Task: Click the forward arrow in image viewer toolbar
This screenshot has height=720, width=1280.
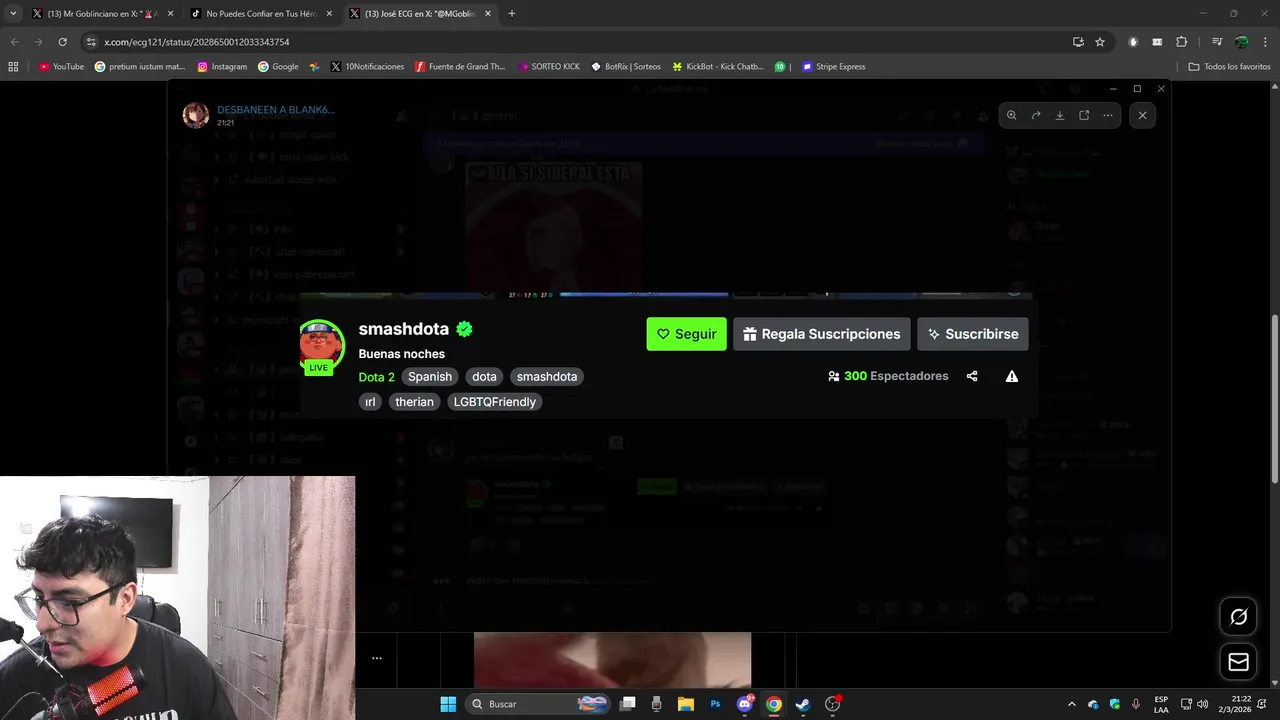Action: coord(1036,115)
